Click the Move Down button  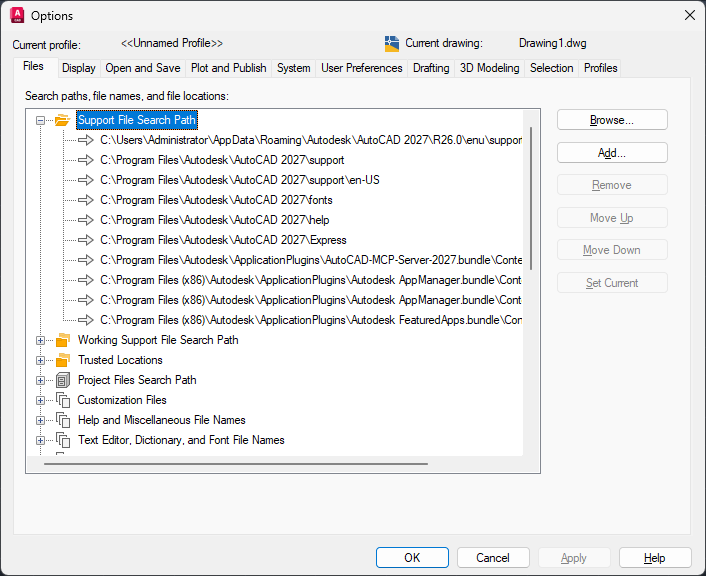pos(612,250)
